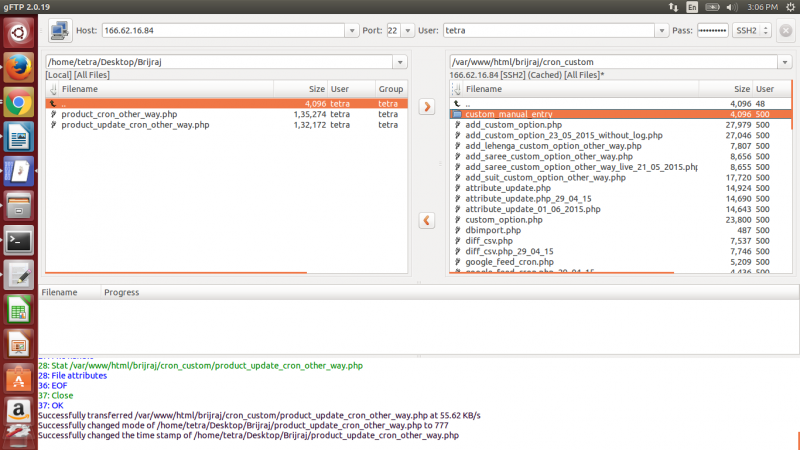
Task: Open the text editor launcher icon
Action: [19, 276]
